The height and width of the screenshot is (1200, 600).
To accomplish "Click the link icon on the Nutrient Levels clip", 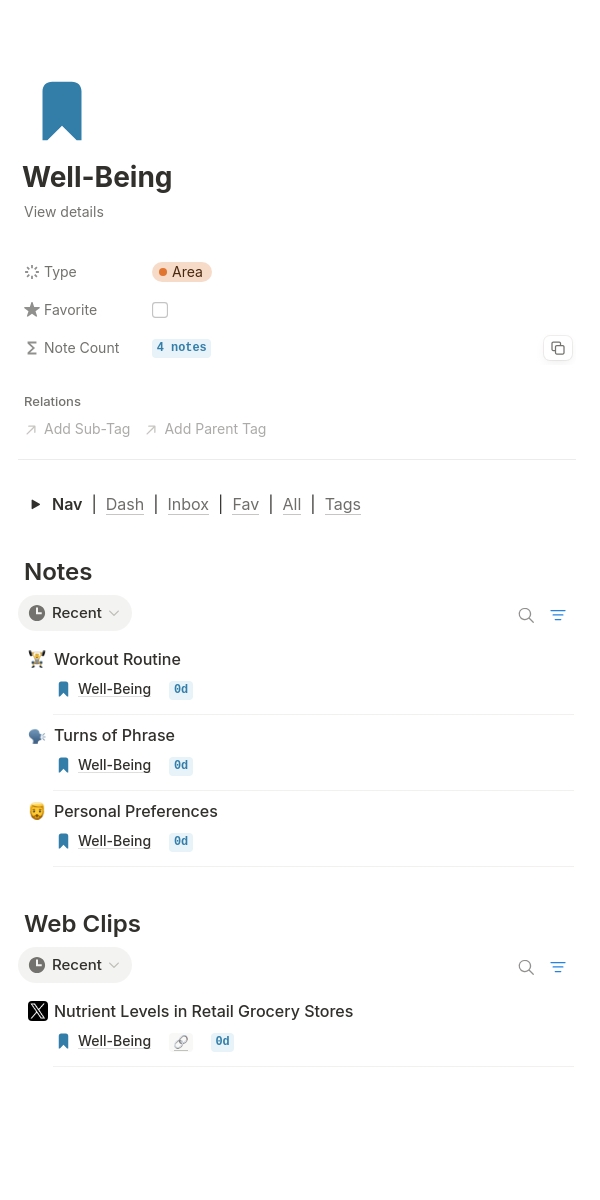I will (x=181, y=1042).
